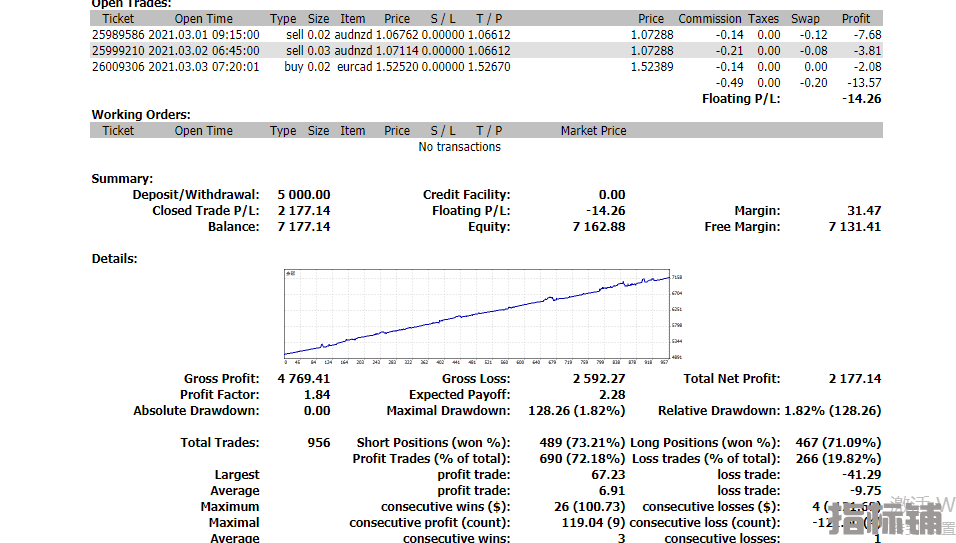Click Profit Factor value 1.84

click(x=317, y=394)
